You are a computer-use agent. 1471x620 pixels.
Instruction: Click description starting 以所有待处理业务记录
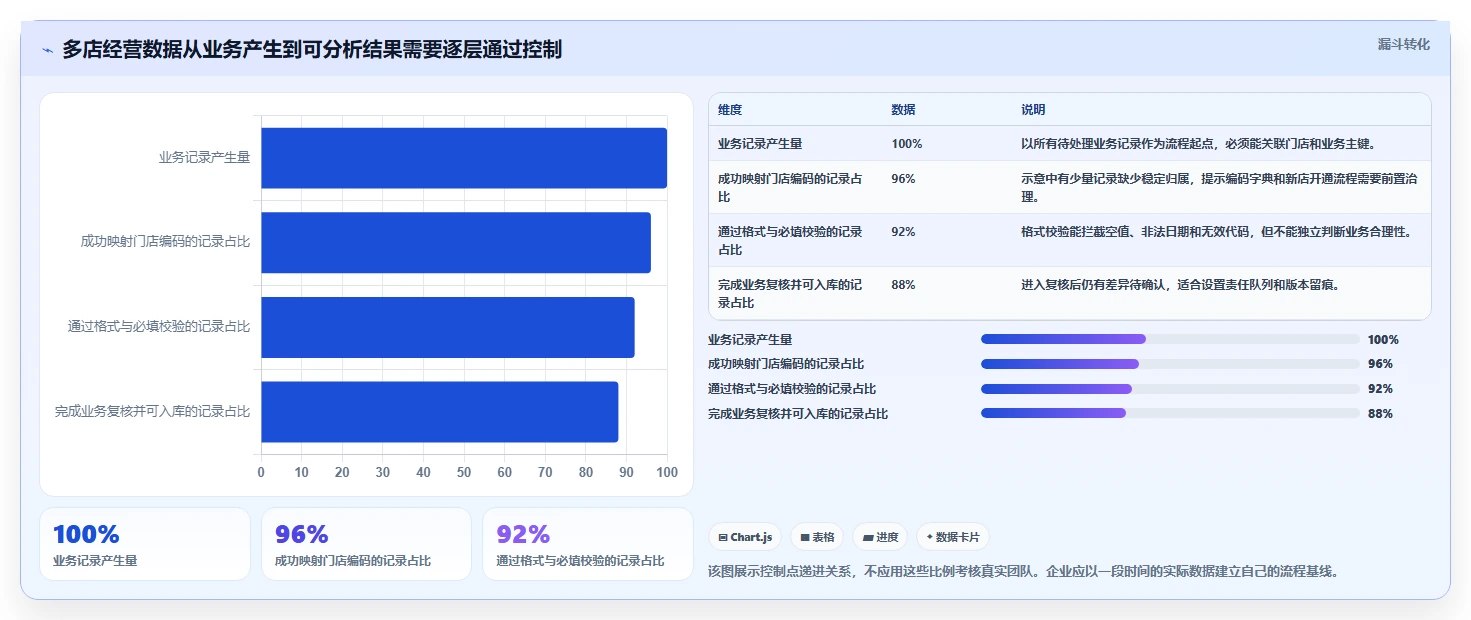coord(1199,144)
